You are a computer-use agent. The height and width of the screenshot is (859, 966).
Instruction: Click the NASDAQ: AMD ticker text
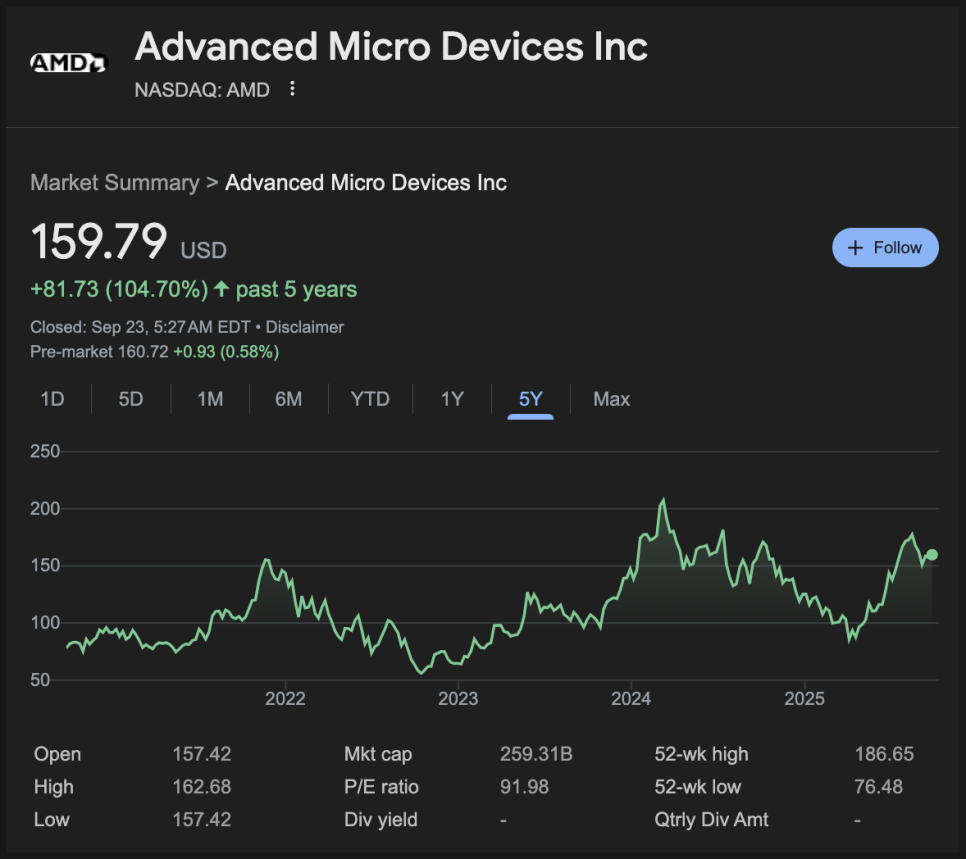point(202,90)
